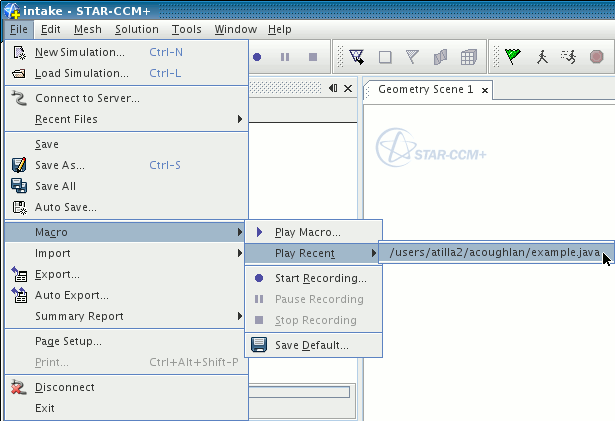
Task: Click the Play Macro triangle icon
Action: point(259,232)
